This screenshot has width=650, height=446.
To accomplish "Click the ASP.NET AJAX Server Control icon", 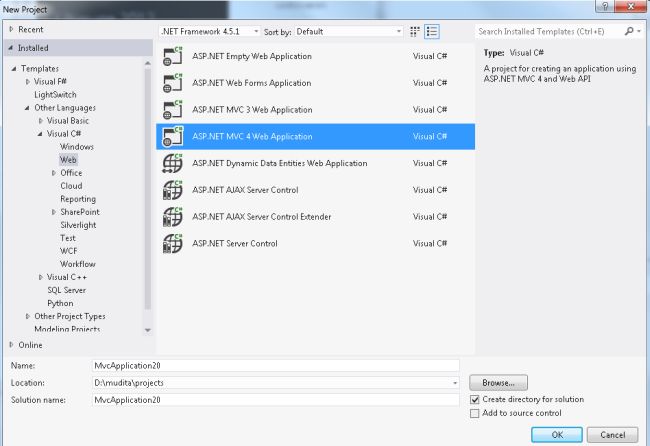I will [172, 190].
